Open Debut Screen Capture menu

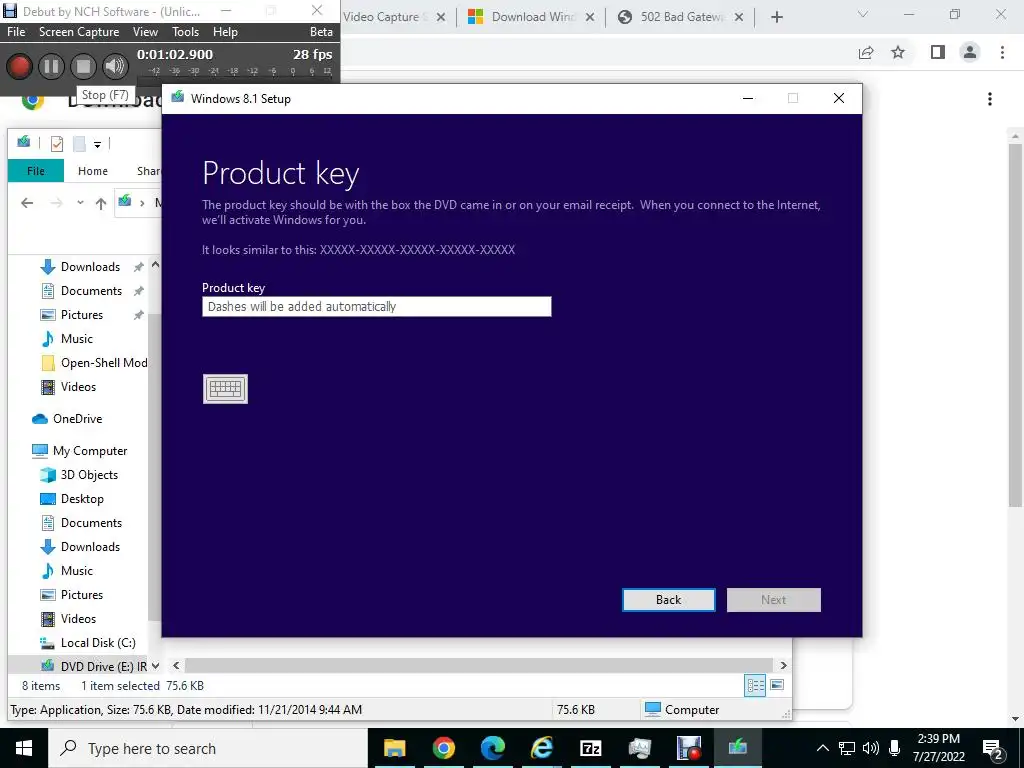[x=79, y=31]
